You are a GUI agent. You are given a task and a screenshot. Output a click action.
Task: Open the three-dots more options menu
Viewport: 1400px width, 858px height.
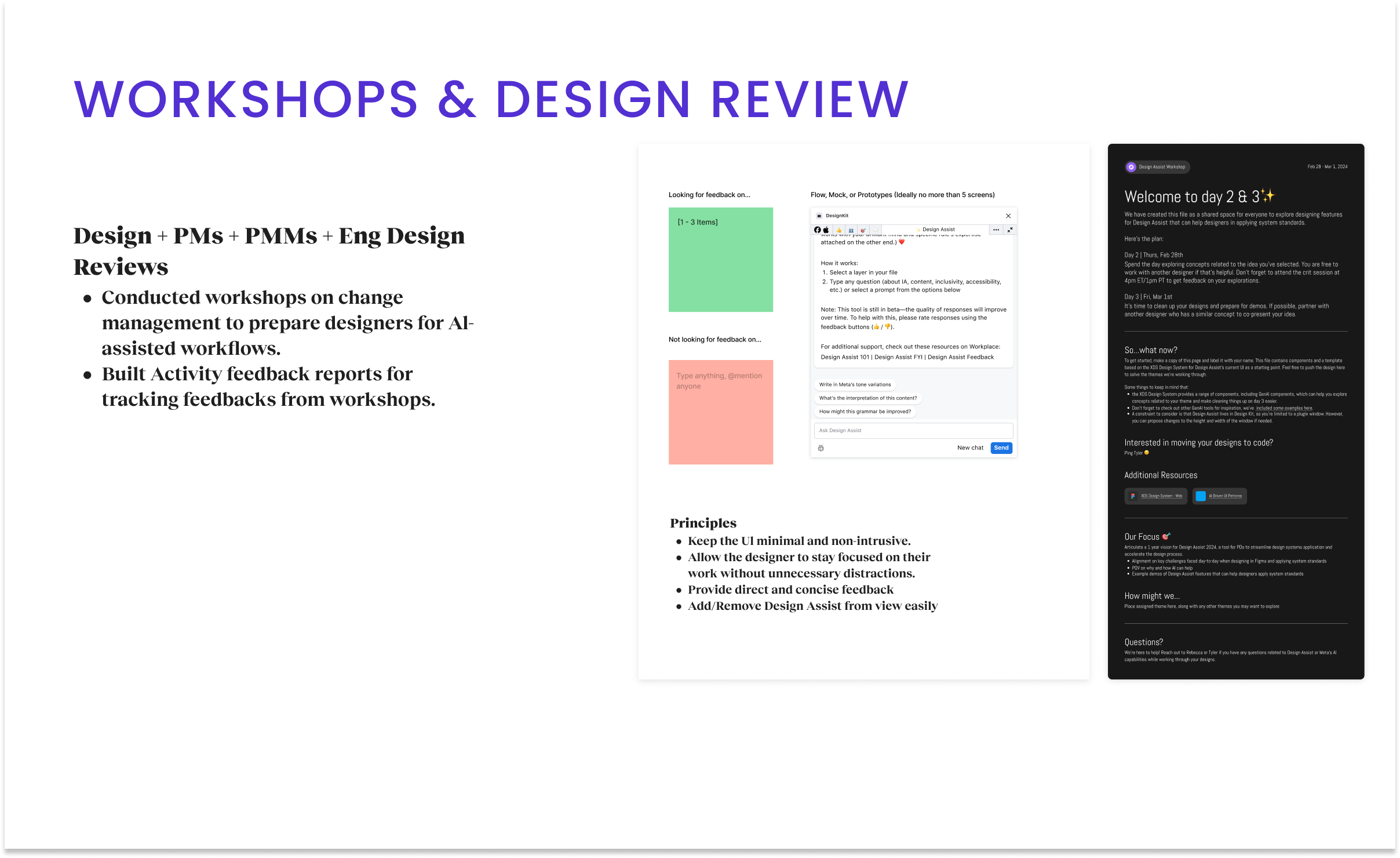(996, 230)
